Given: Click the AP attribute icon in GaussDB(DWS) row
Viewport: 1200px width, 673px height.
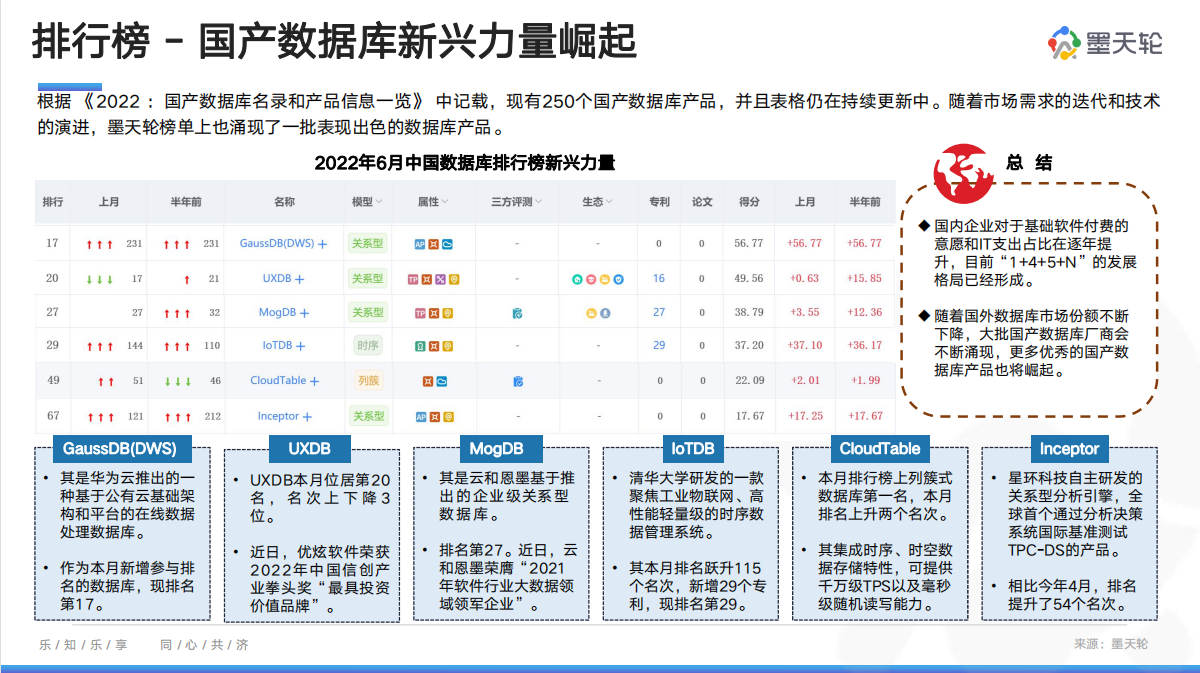Looking at the screenshot, I should [420, 244].
